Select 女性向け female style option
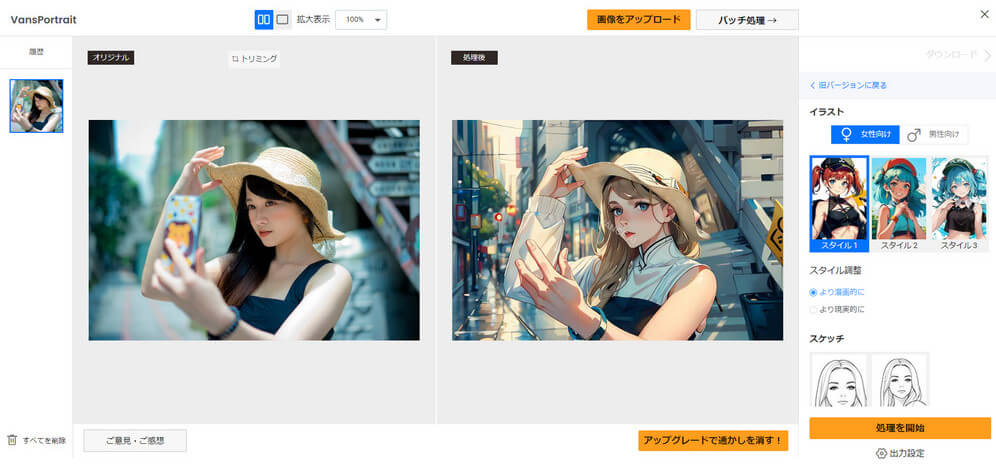The height and width of the screenshot is (466, 996). click(865, 135)
